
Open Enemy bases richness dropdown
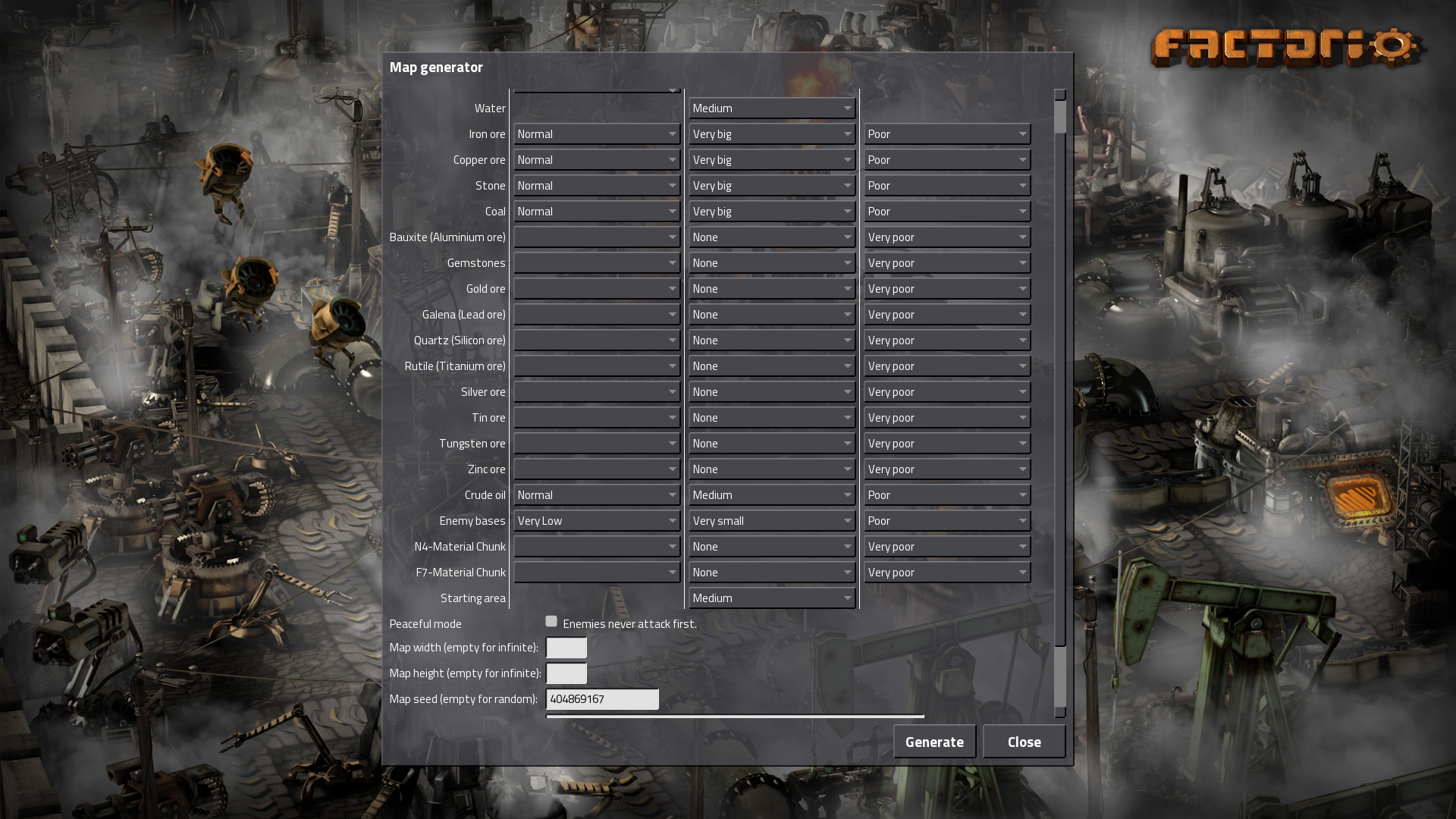[x=947, y=521]
